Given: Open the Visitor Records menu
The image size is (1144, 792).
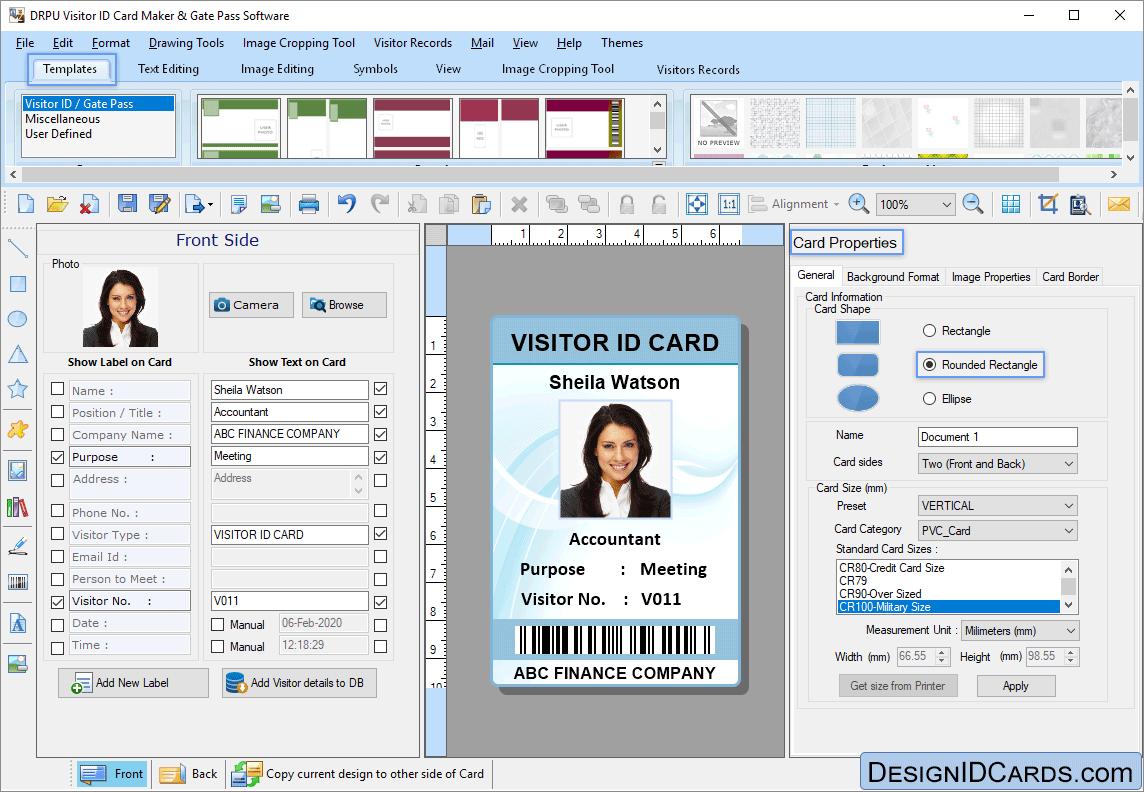Looking at the screenshot, I should [413, 43].
